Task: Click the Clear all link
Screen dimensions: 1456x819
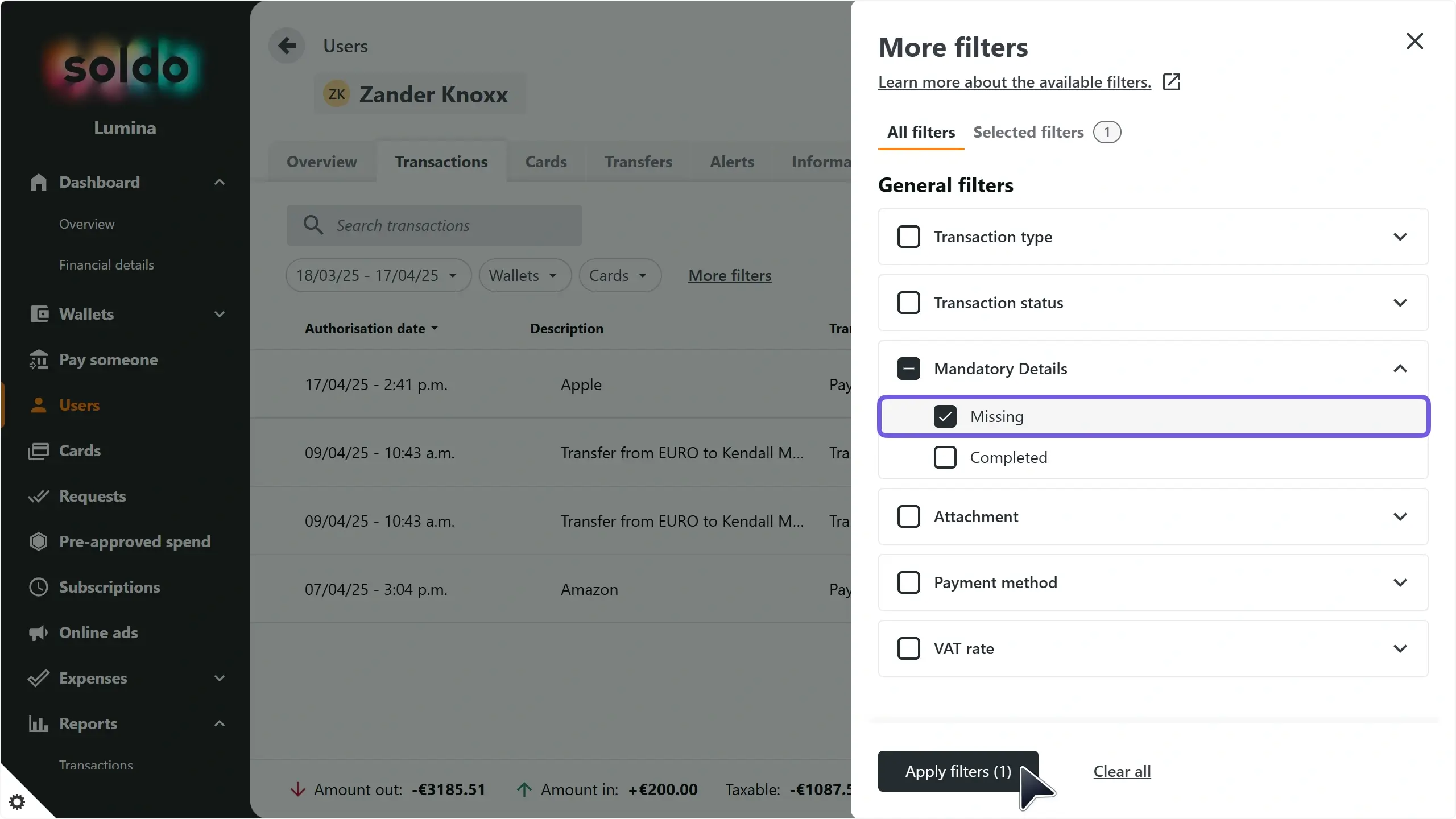Action: click(x=1122, y=771)
